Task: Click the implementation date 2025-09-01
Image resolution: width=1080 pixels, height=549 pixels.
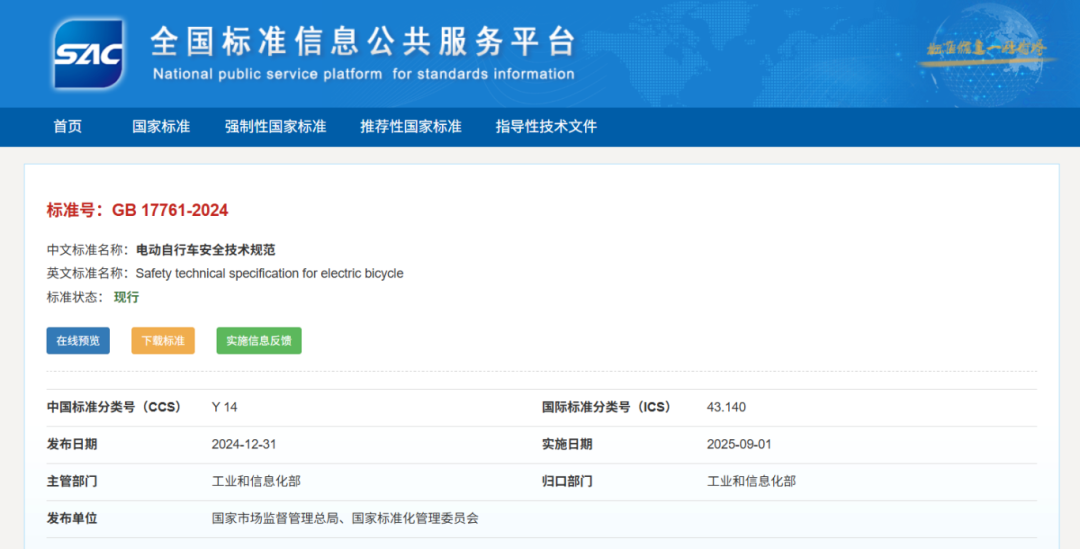Action: pyautogui.click(x=739, y=444)
